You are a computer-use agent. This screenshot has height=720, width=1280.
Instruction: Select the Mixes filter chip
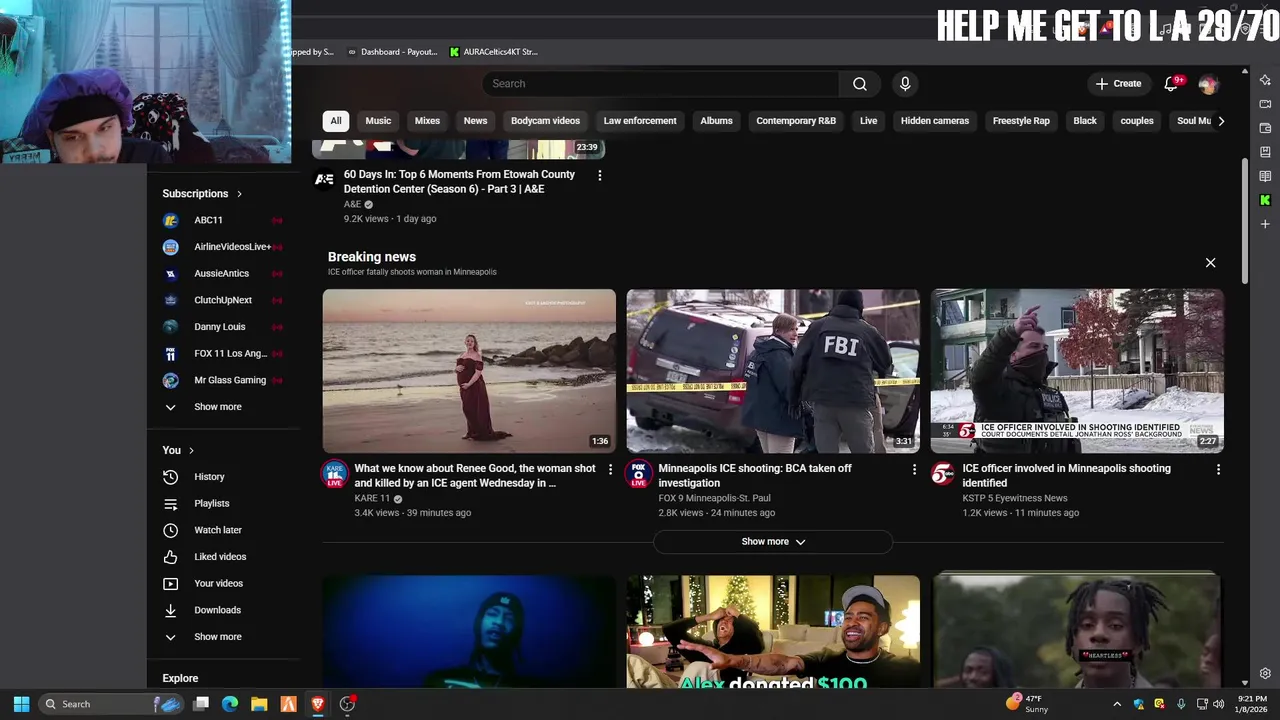pyautogui.click(x=427, y=121)
